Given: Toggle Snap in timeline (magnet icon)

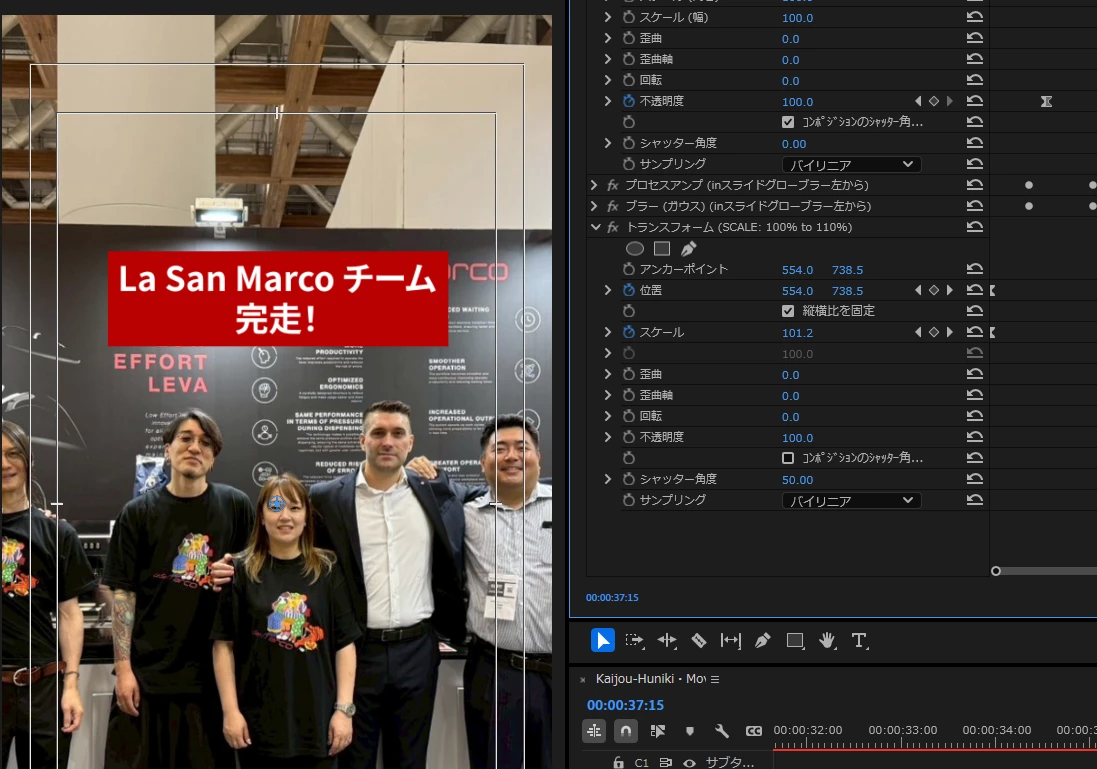Looking at the screenshot, I should tap(625, 731).
